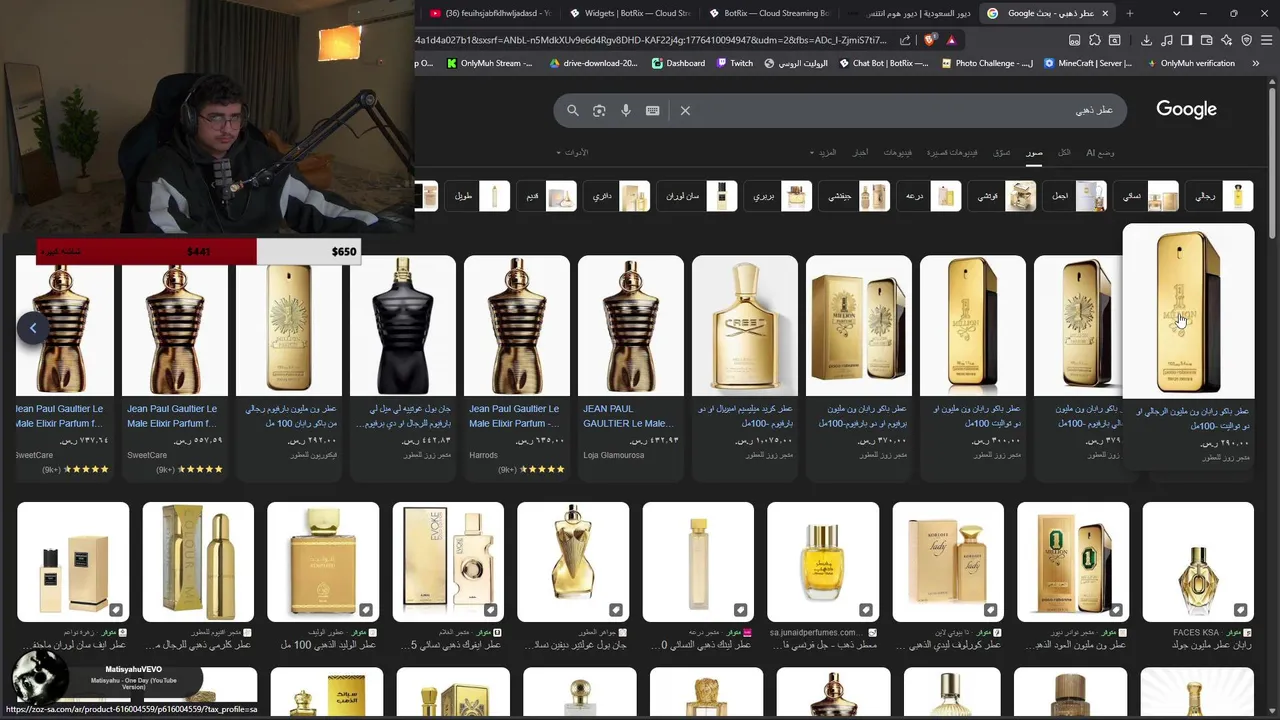The image size is (1280, 720).
Task: Expand the المزيد more dropdown
Action: click(824, 153)
